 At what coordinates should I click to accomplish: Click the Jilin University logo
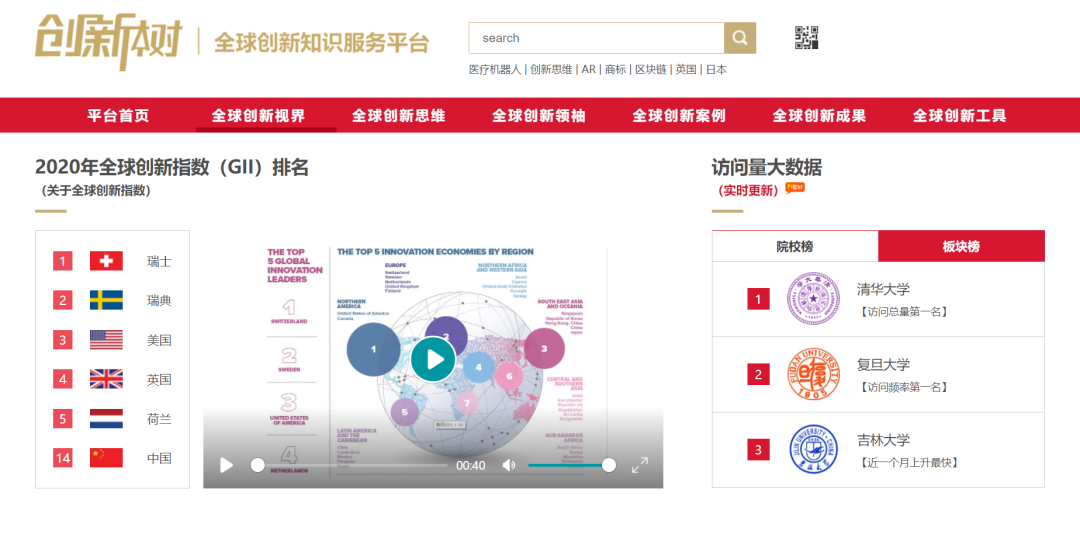pyautogui.click(x=813, y=450)
